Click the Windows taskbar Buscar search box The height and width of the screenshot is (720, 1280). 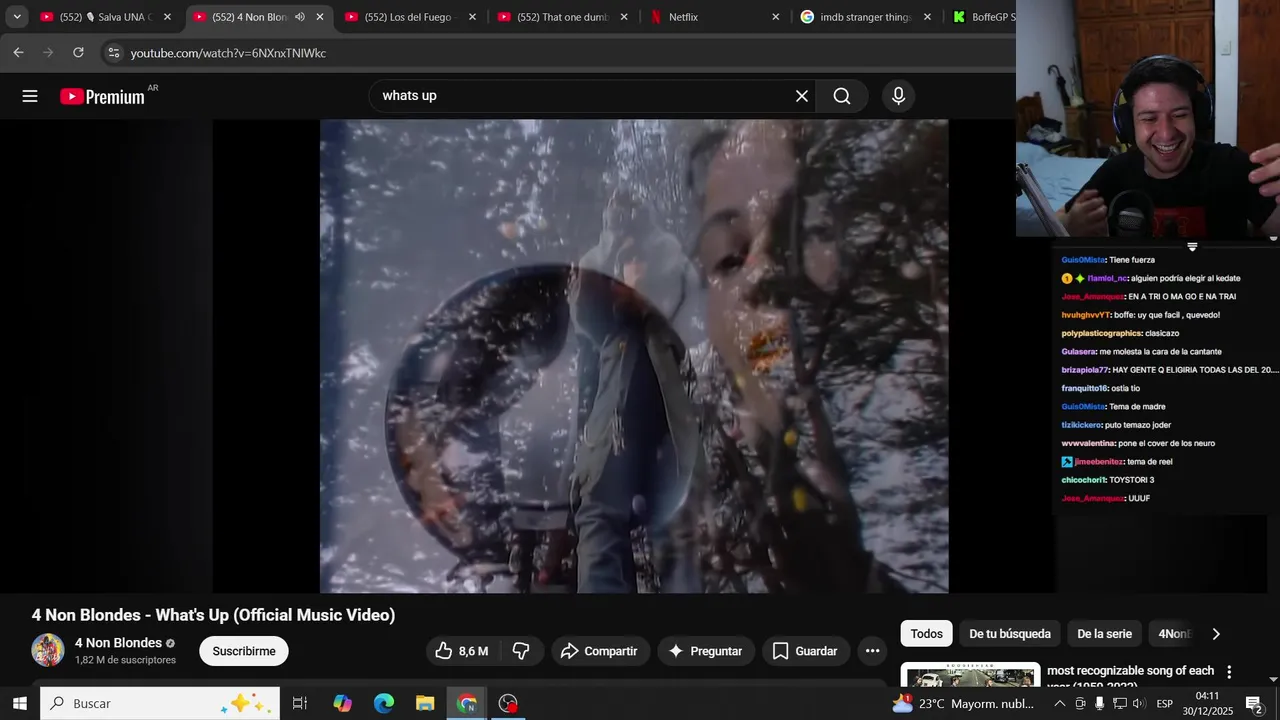[x=160, y=703]
